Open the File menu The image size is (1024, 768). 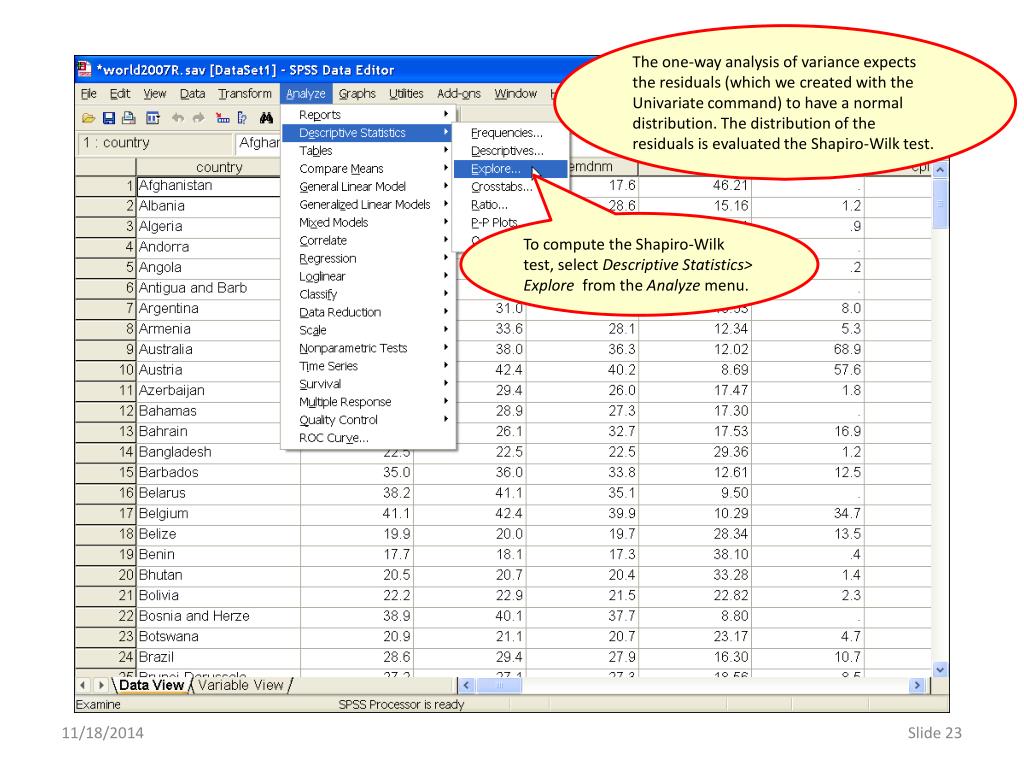click(x=88, y=93)
